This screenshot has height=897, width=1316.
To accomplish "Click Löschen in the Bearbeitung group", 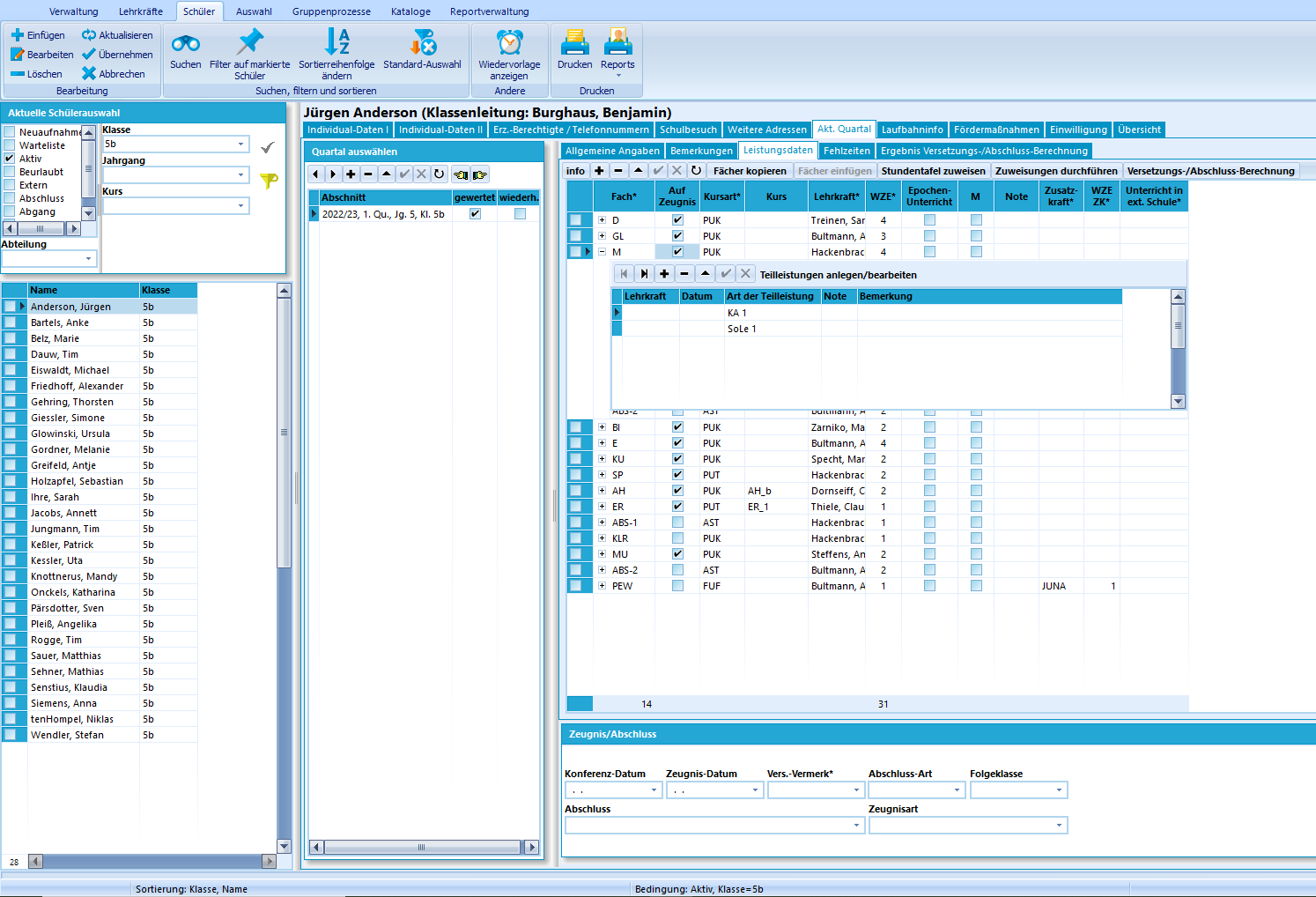I will 36,74.
